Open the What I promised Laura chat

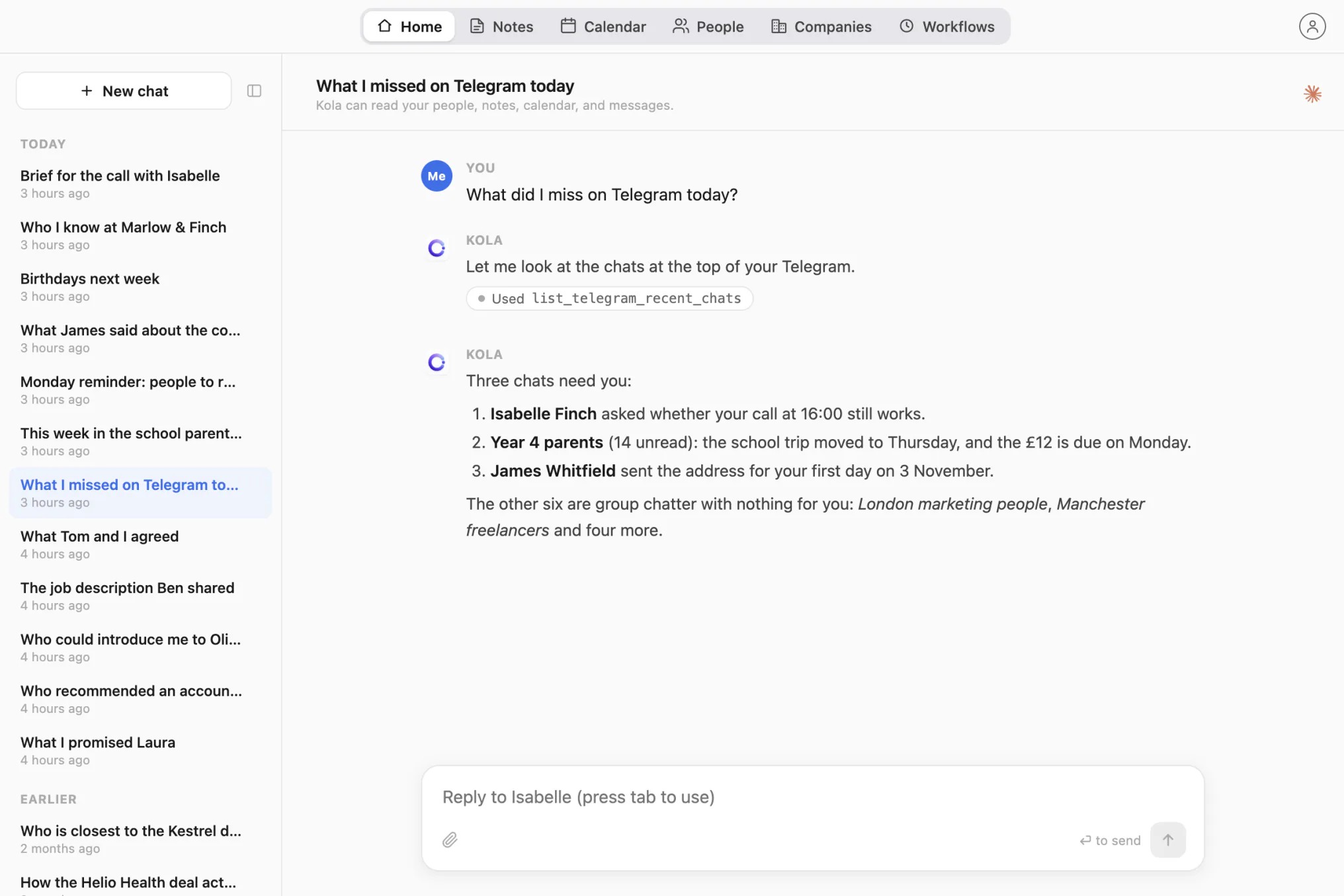click(x=140, y=751)
